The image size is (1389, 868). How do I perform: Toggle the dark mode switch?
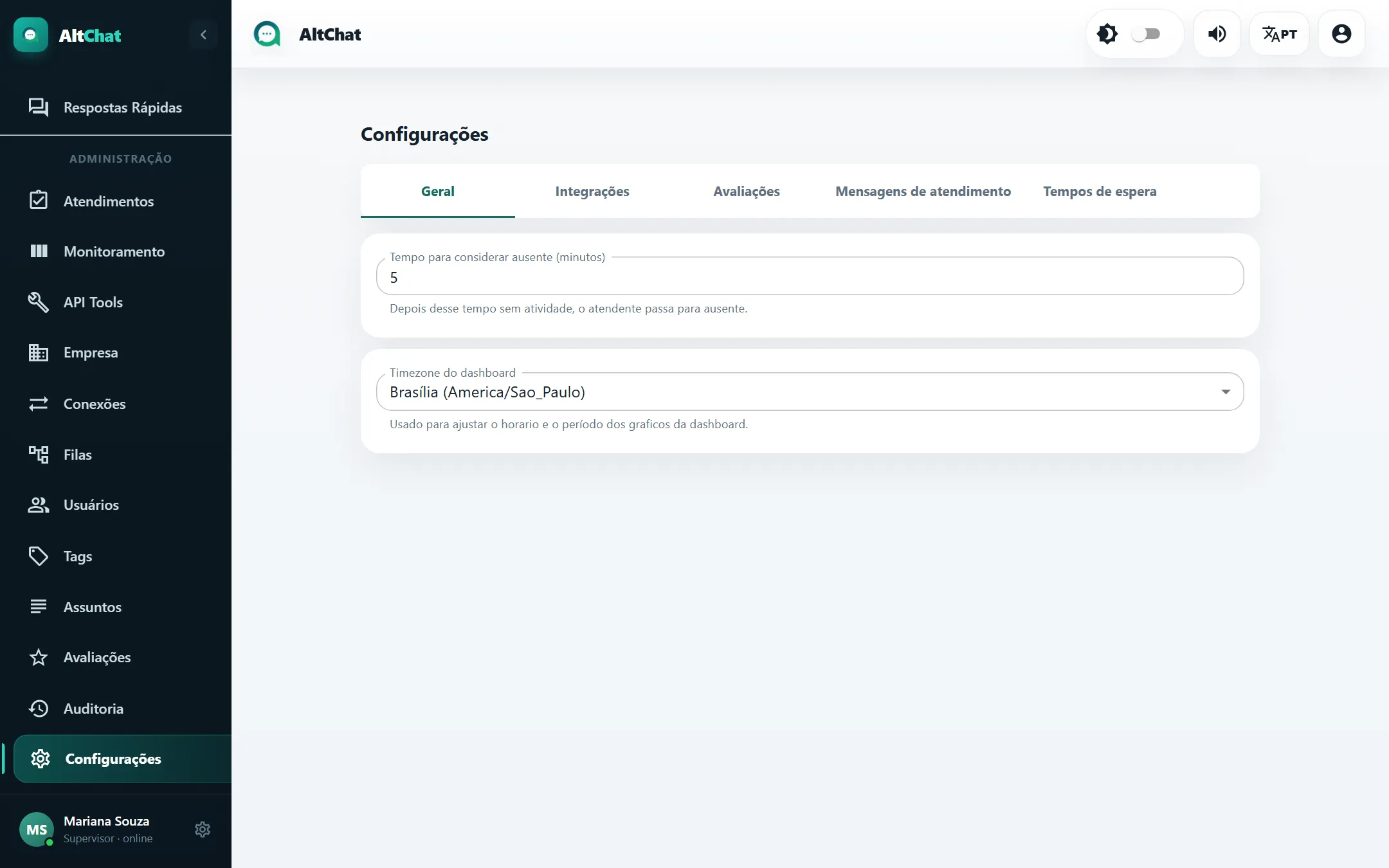[1146, 34]
